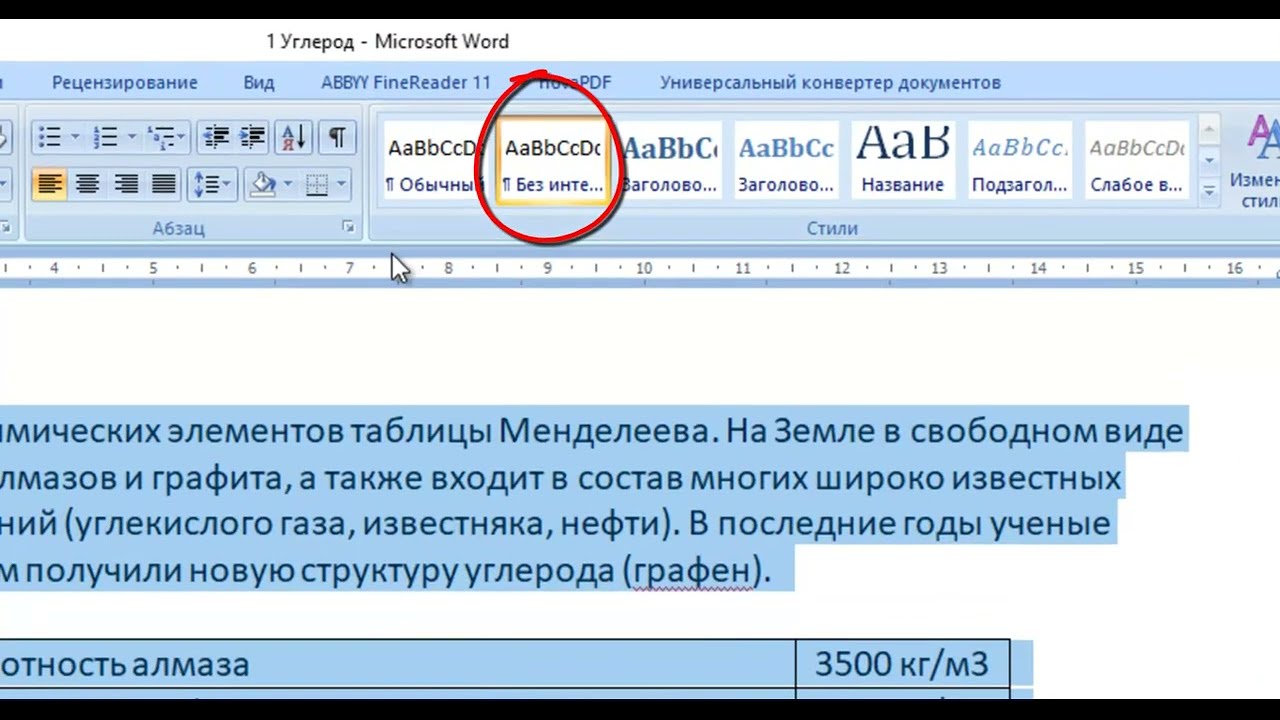The width and height of the screenshot is (1280, 720).
Task: Open the Абзац dialog launcher
Action: point(348,228)
